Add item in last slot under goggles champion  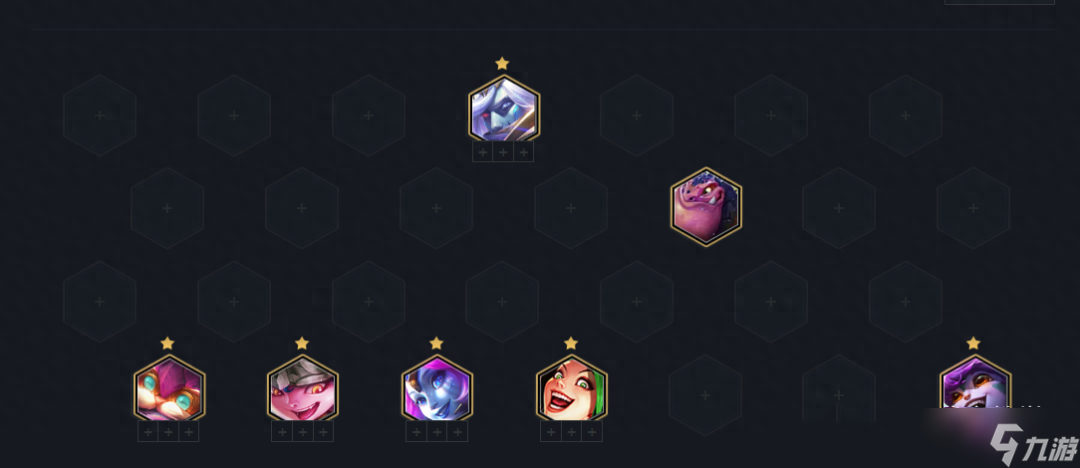click(189, 432)
